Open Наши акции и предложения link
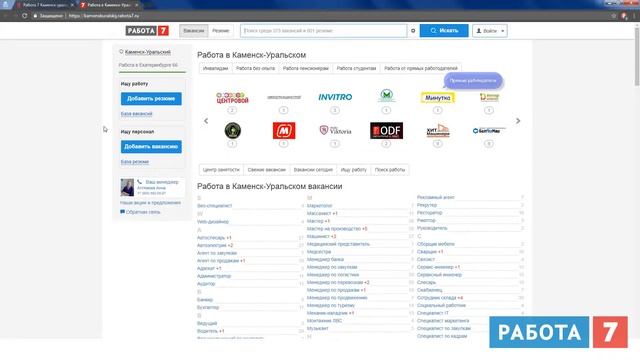This screenshot has width=640, height=360. (150, 202)
